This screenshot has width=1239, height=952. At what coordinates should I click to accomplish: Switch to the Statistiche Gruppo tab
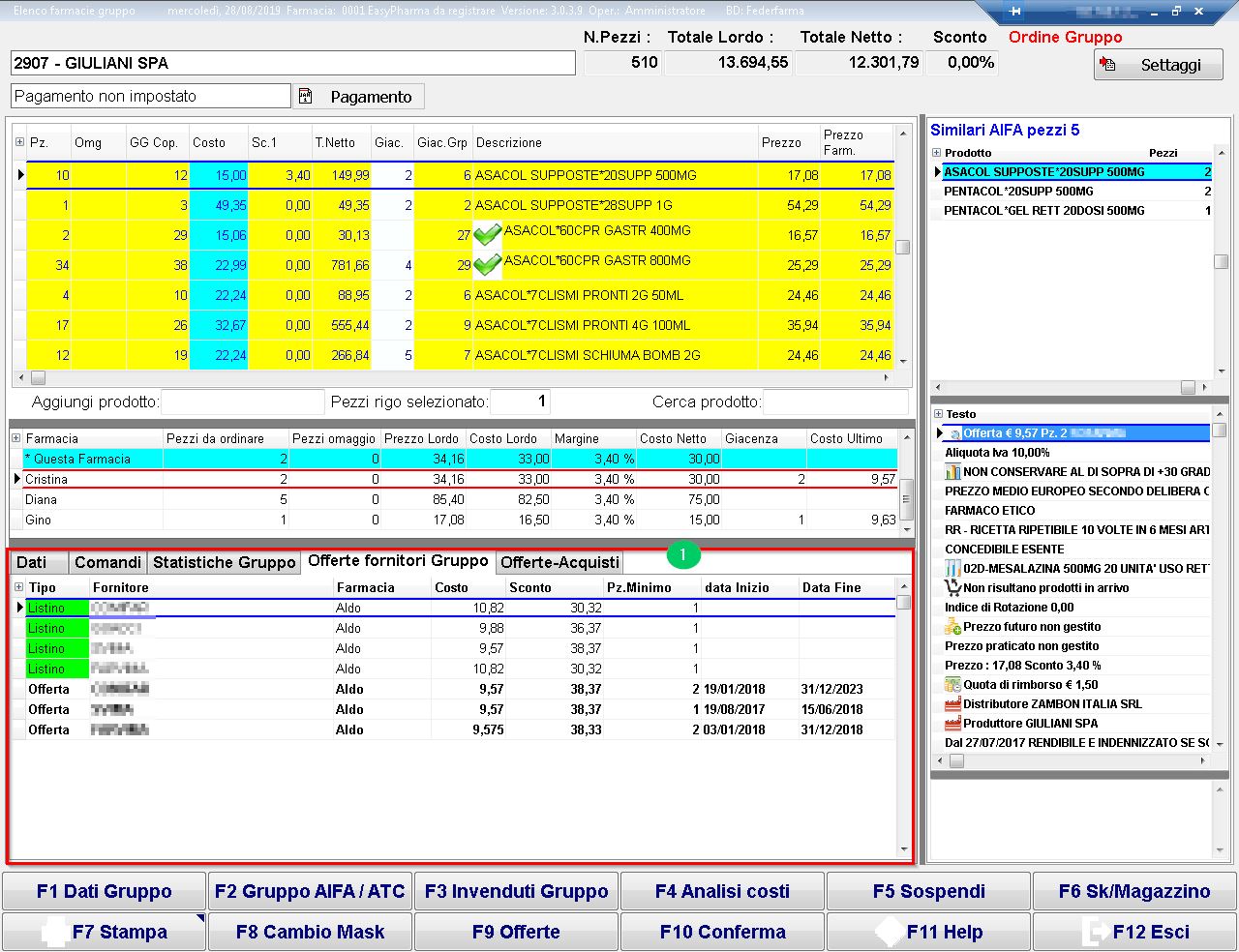click(x=224, y=562)
